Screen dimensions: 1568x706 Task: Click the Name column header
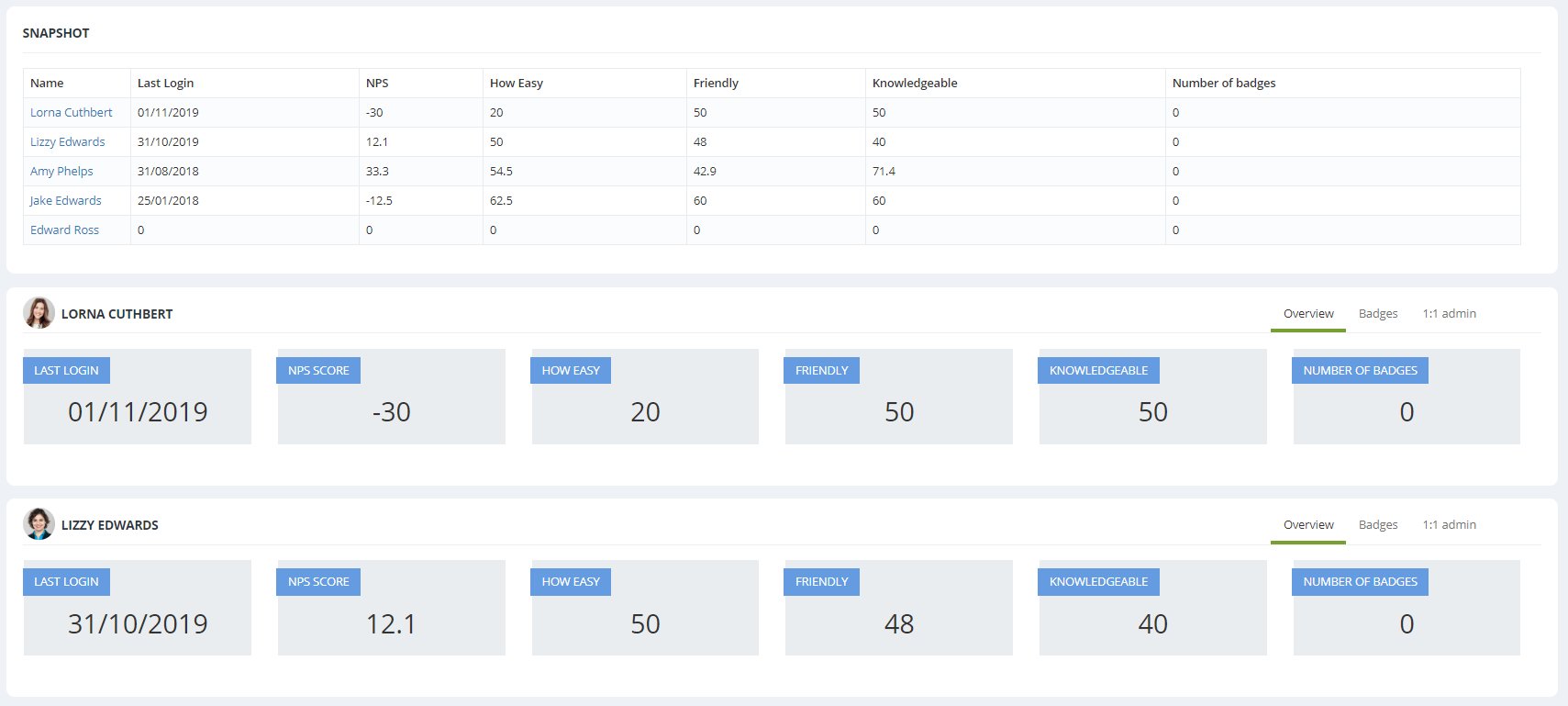[x=77, y=83]
